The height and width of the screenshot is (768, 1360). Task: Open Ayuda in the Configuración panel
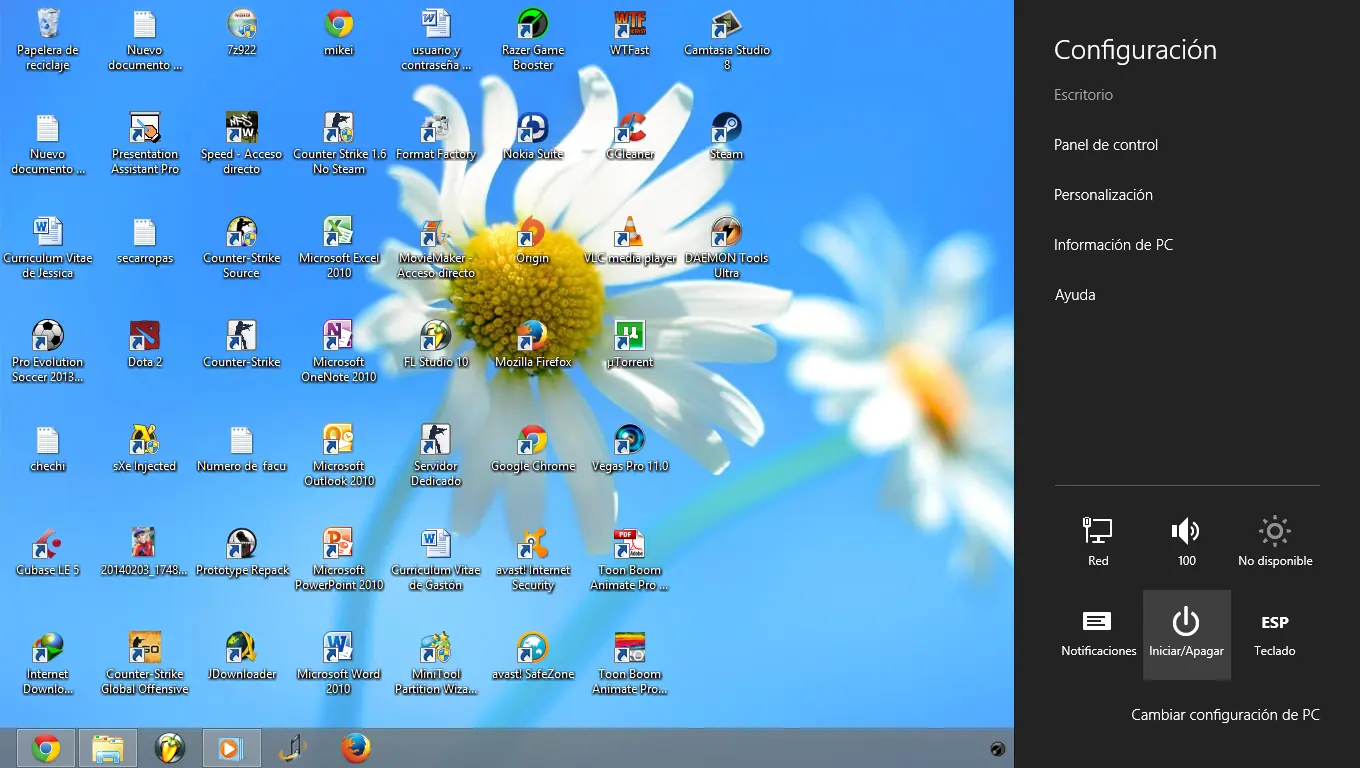coord(1074,294)
